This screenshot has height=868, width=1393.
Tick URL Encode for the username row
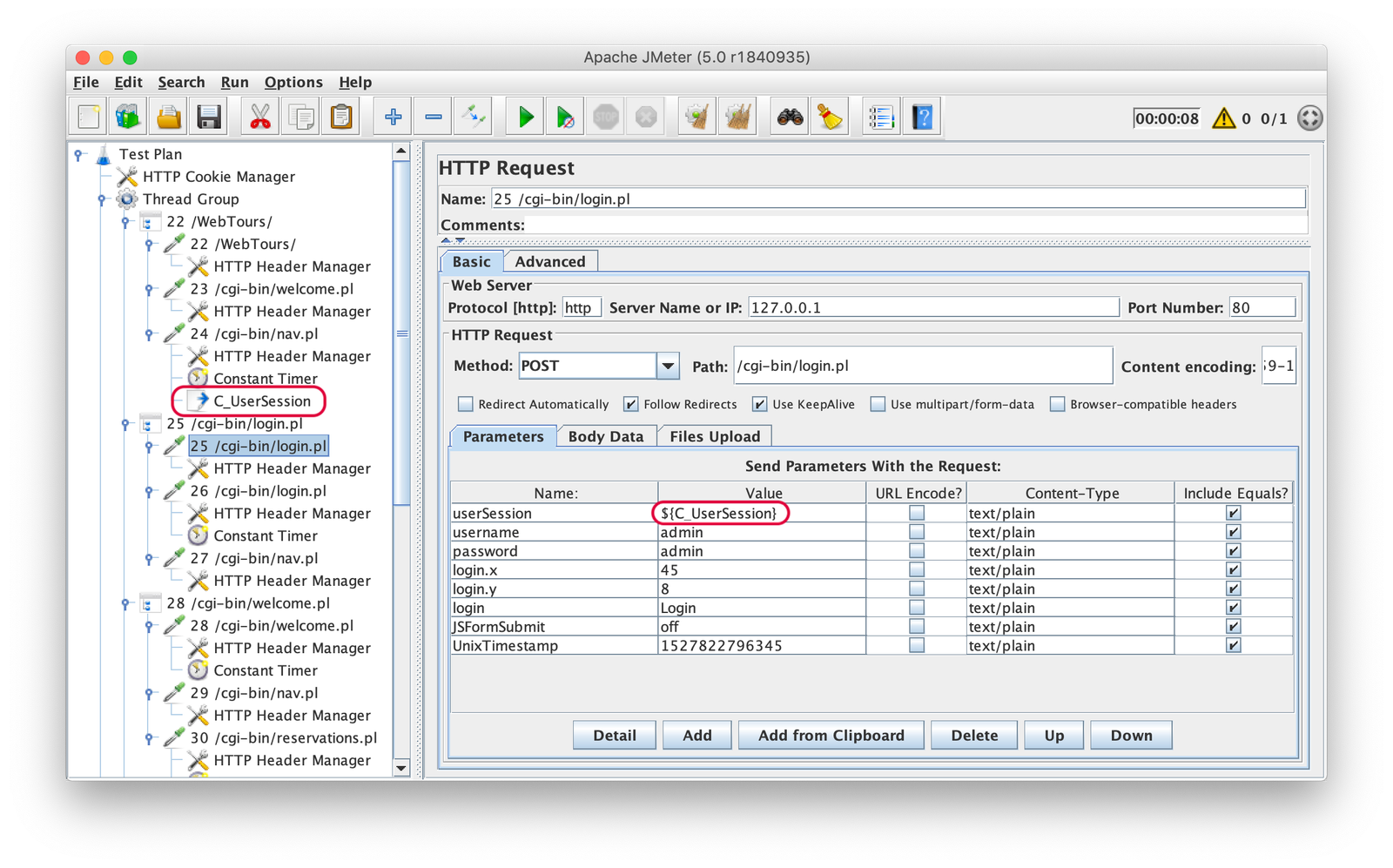tap(916, 532)
